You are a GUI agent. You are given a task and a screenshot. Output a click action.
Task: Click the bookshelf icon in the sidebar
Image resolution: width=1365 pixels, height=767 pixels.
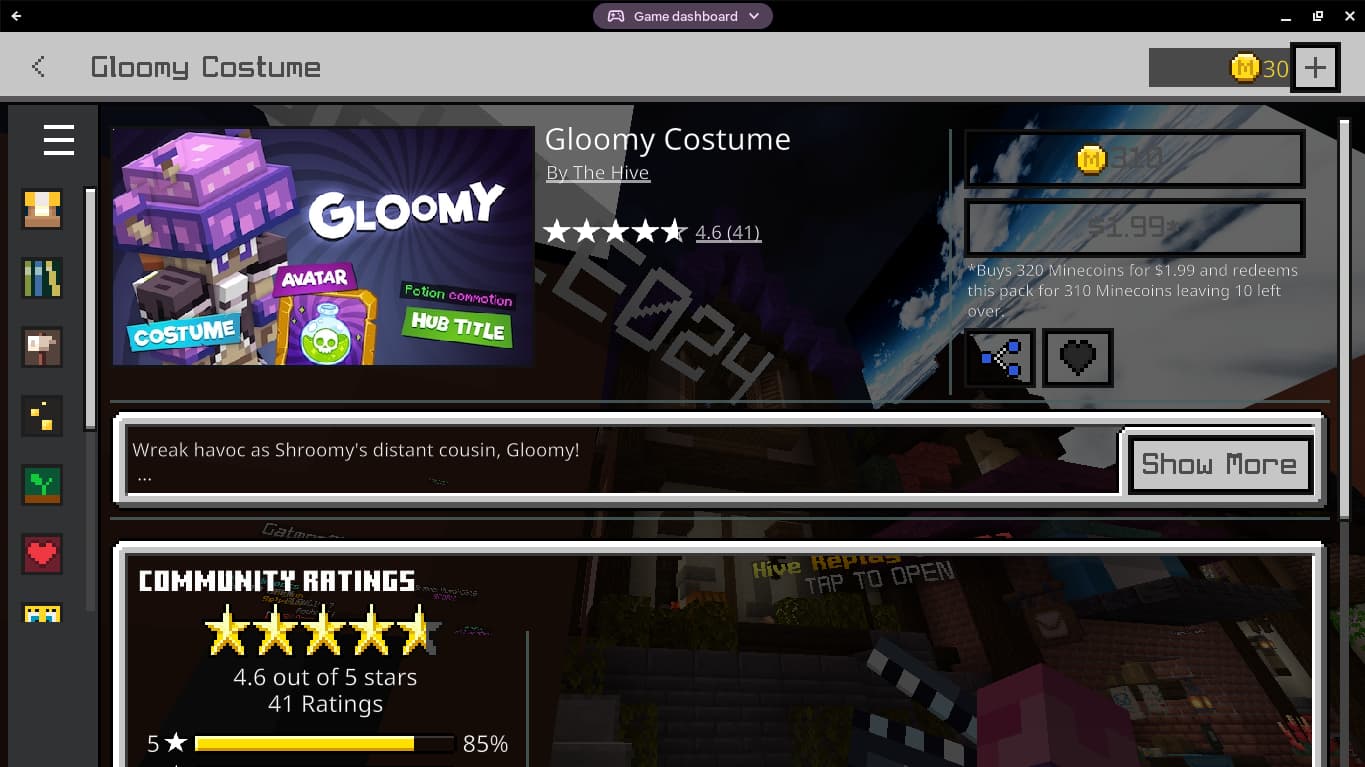(42, 278)
